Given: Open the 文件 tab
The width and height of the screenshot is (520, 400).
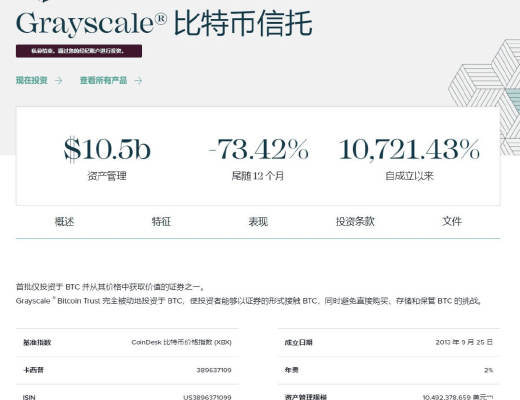Looking at the screenshot, I should pyautogui.click(x=452, y=221).
